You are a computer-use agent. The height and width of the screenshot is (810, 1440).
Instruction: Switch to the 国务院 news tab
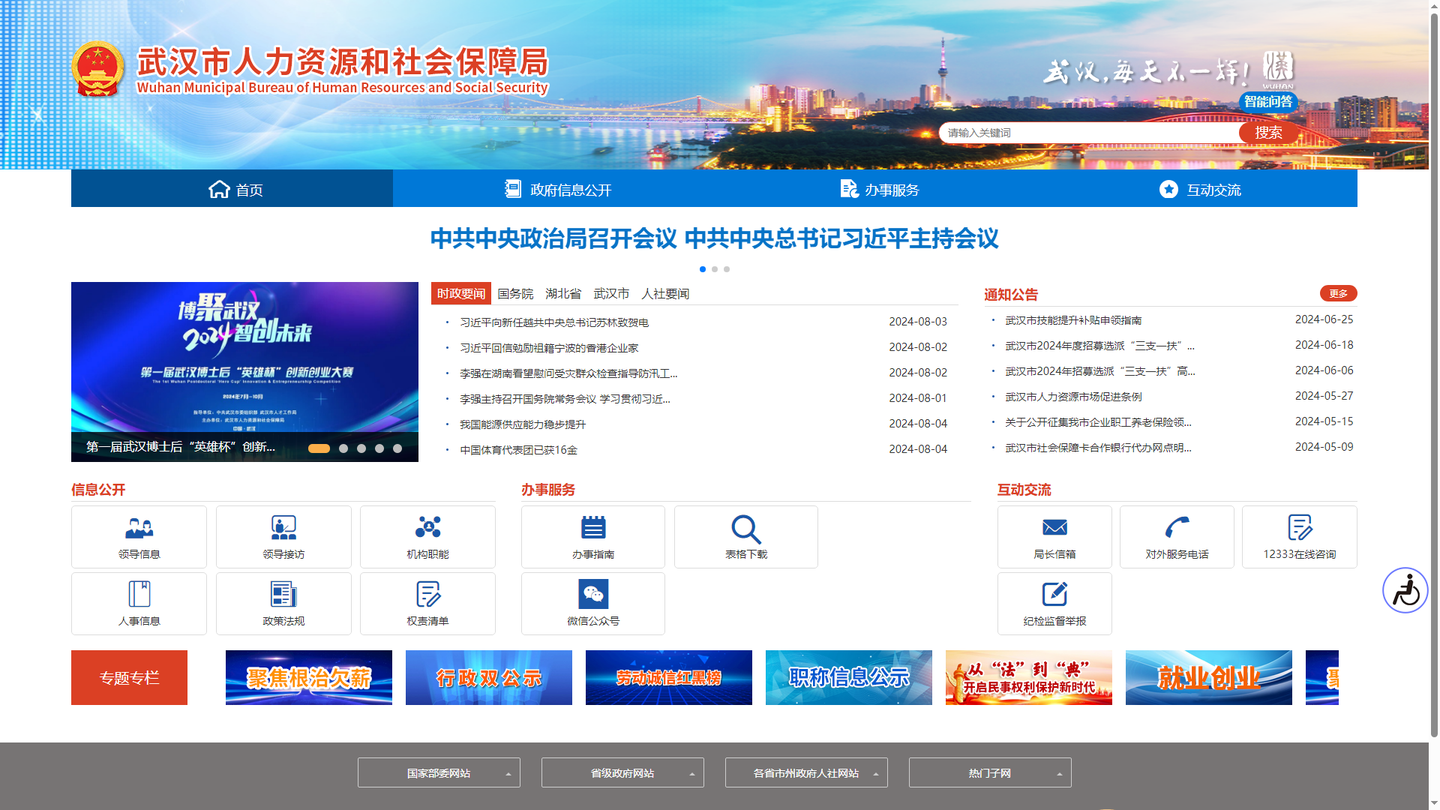pos(515,293)
